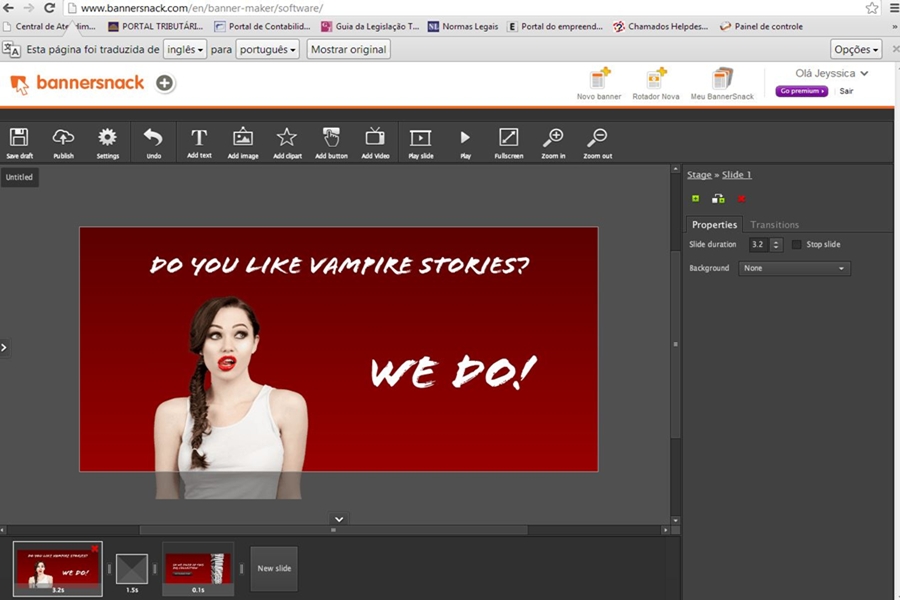
Task: Switch to the Transitions tab
Action: point(774,224)
